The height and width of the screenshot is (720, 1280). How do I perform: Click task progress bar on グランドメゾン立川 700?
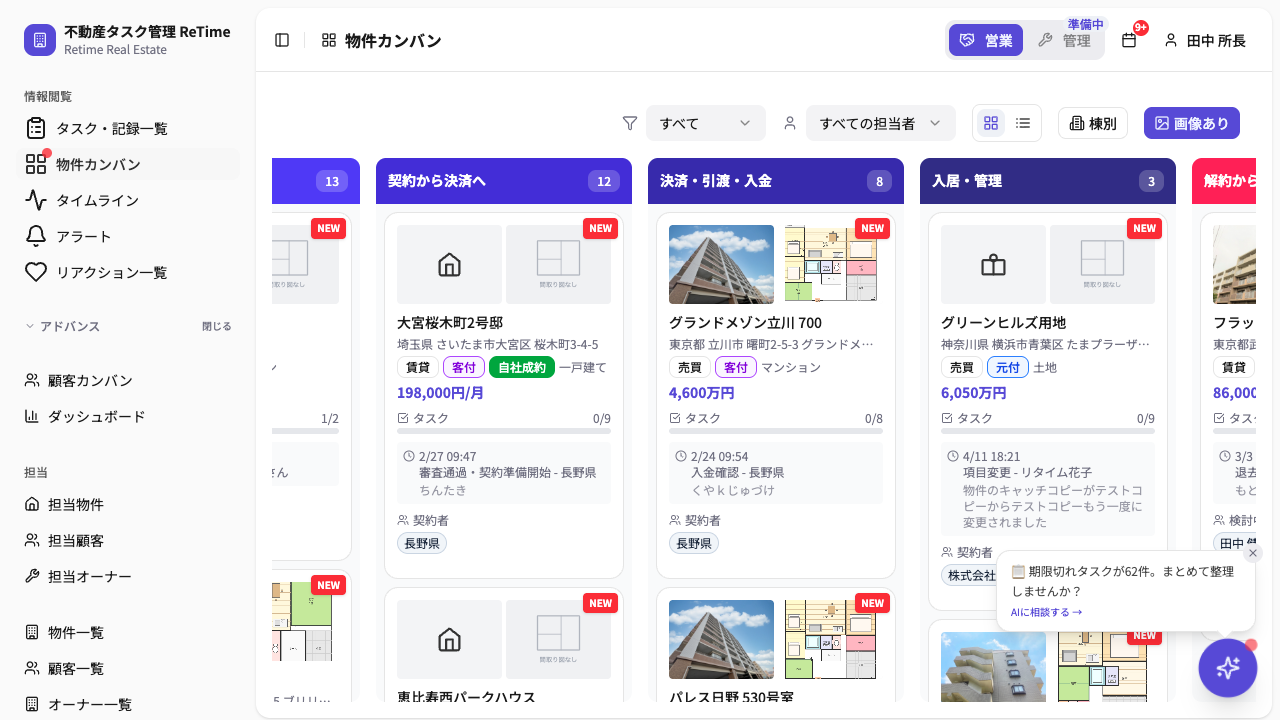point(776,431)
